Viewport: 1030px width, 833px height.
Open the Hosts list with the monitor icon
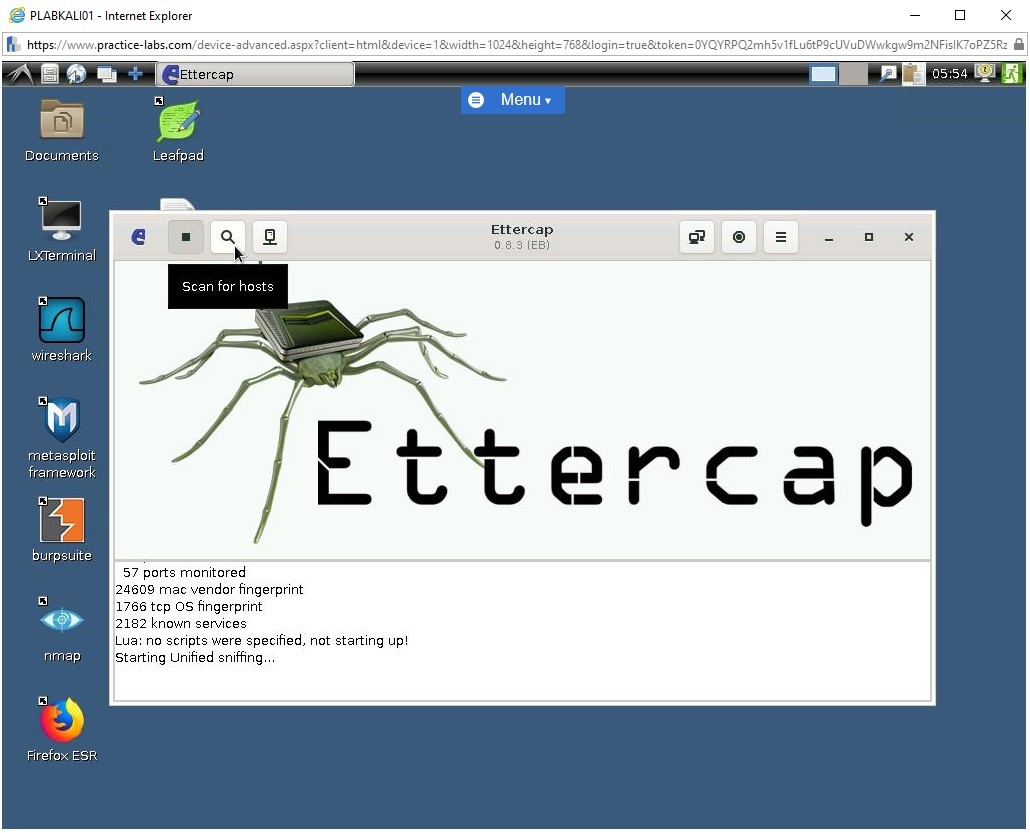click(270, 237)
